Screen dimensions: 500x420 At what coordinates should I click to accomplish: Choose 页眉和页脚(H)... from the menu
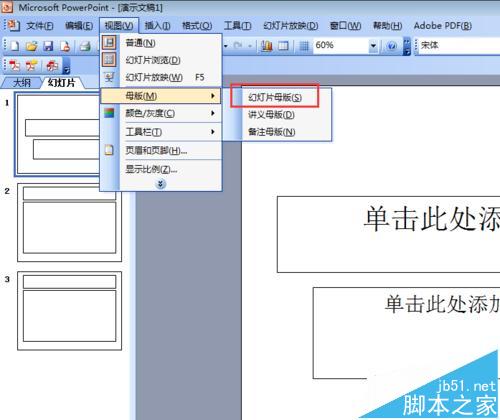pos(161,151)
